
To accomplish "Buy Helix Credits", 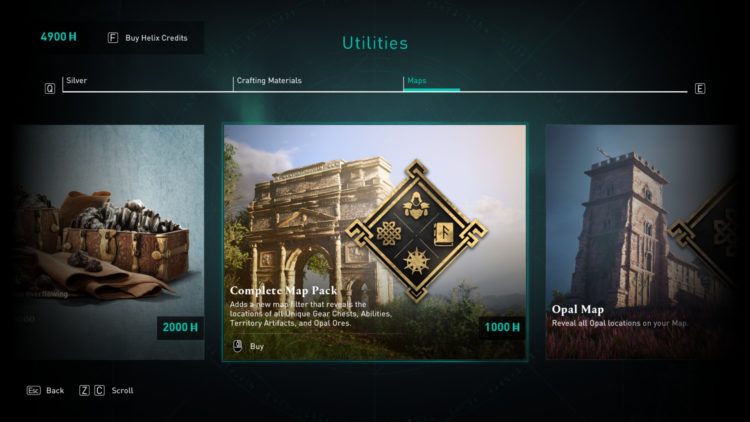I will pos(156,38).
